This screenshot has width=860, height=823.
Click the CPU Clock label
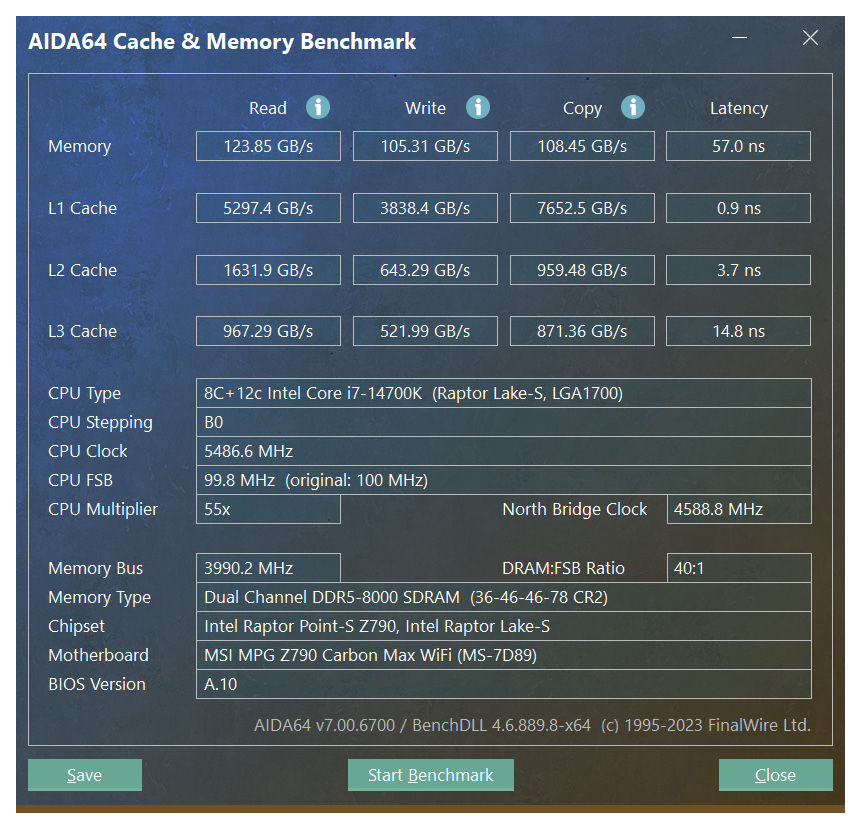(88, 451)
